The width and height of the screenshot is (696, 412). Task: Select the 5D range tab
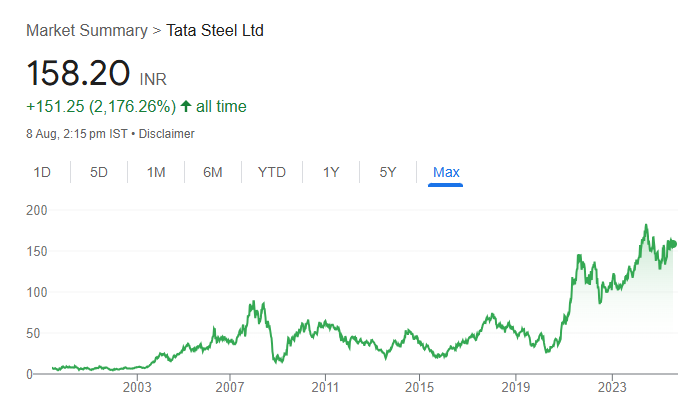[99, 172]
